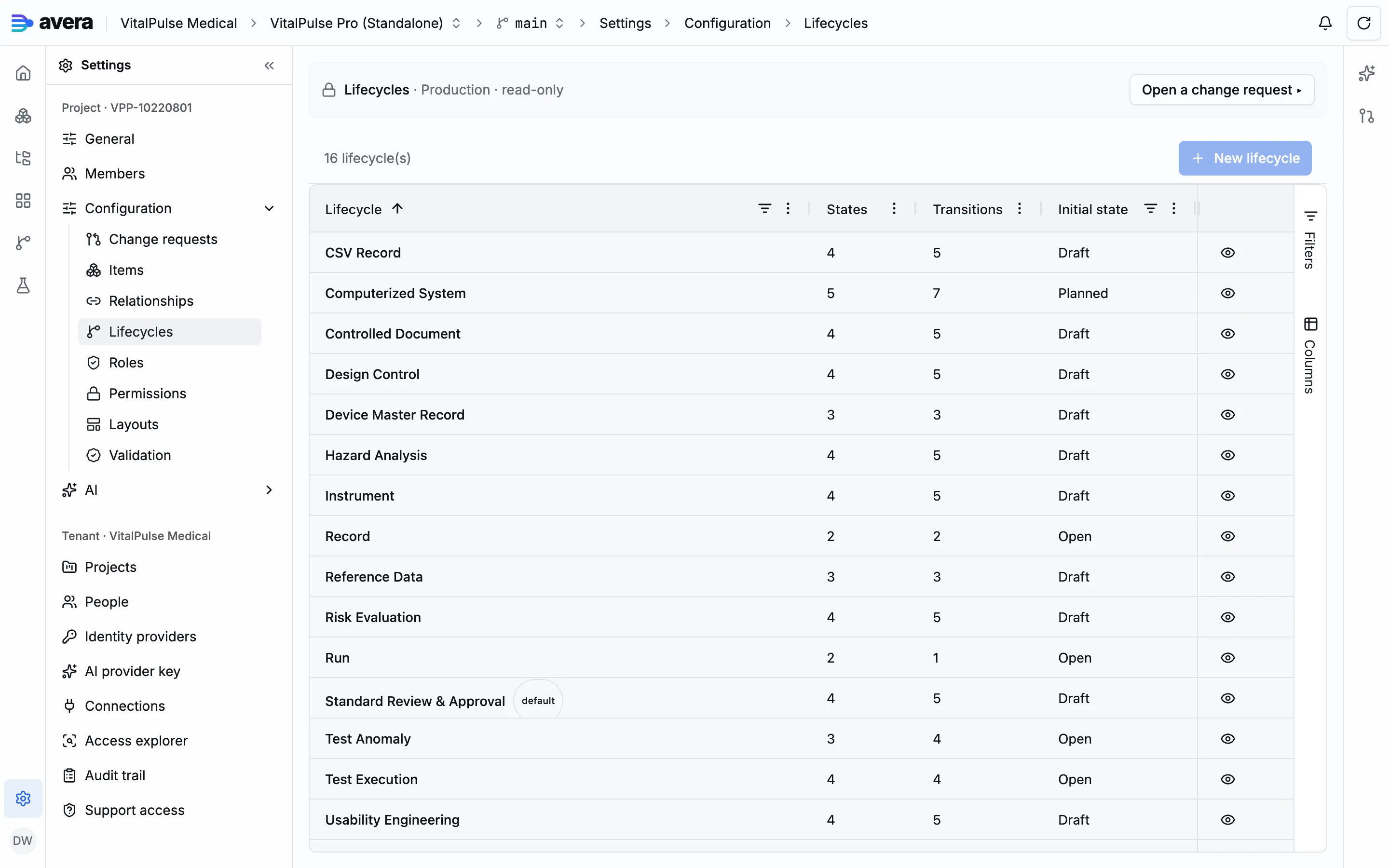Click VitalPulse Medical breadcrumb
Viewport: 1389px width, 868px height.
(178, 23)
